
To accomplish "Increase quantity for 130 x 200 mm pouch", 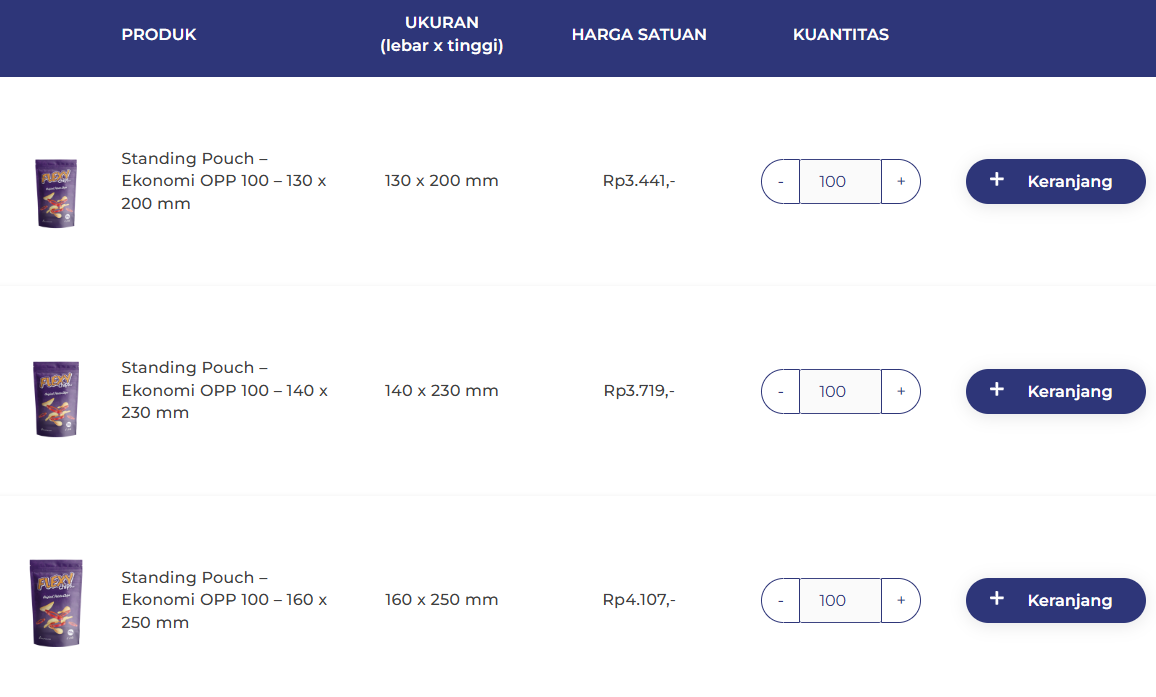I will pos(900,182).
